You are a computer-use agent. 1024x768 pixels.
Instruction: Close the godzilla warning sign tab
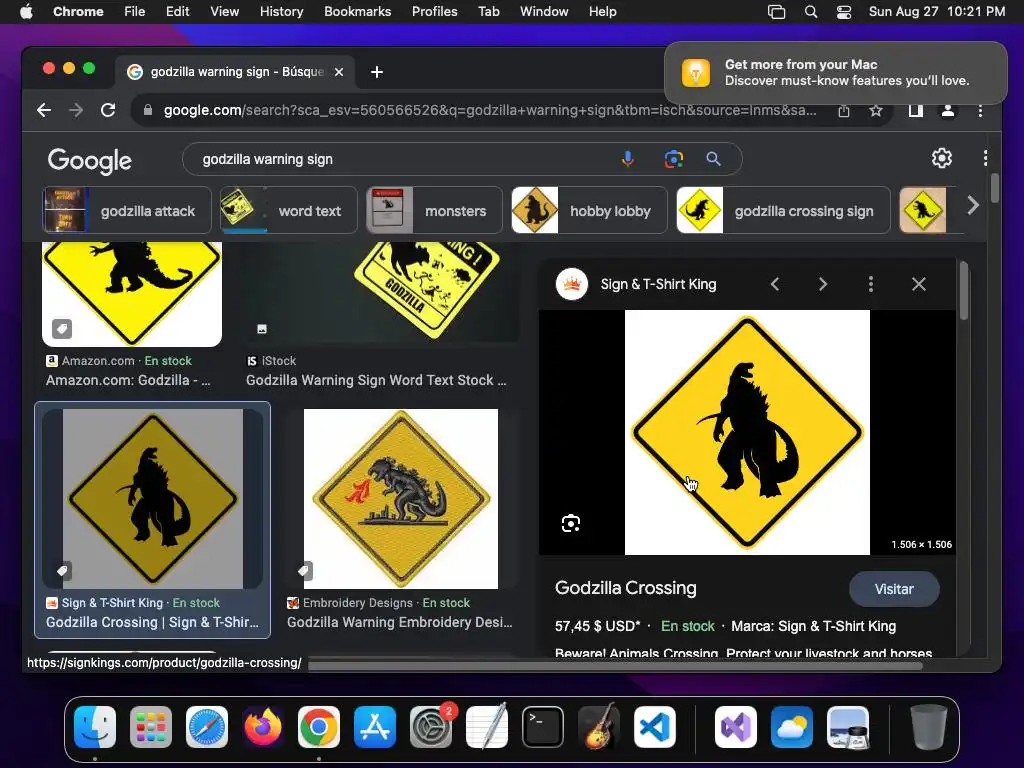click(x=339, y=72)
